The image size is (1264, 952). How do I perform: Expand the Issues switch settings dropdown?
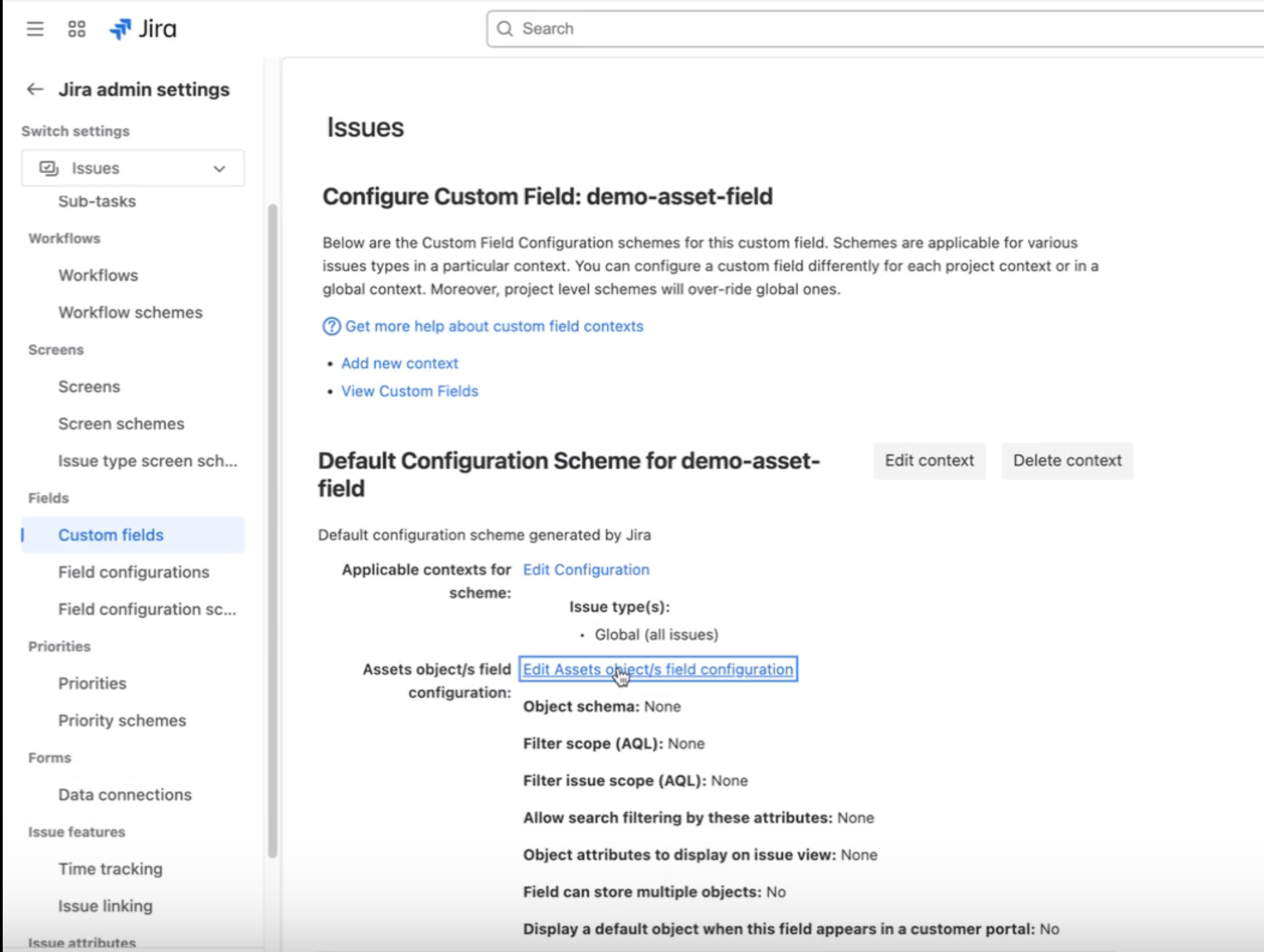click(219, 168)
